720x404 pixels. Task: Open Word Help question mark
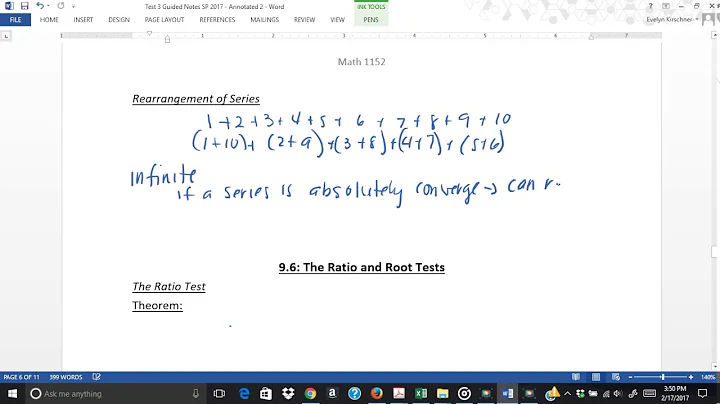pyautogui.click(x=650, y=6)
